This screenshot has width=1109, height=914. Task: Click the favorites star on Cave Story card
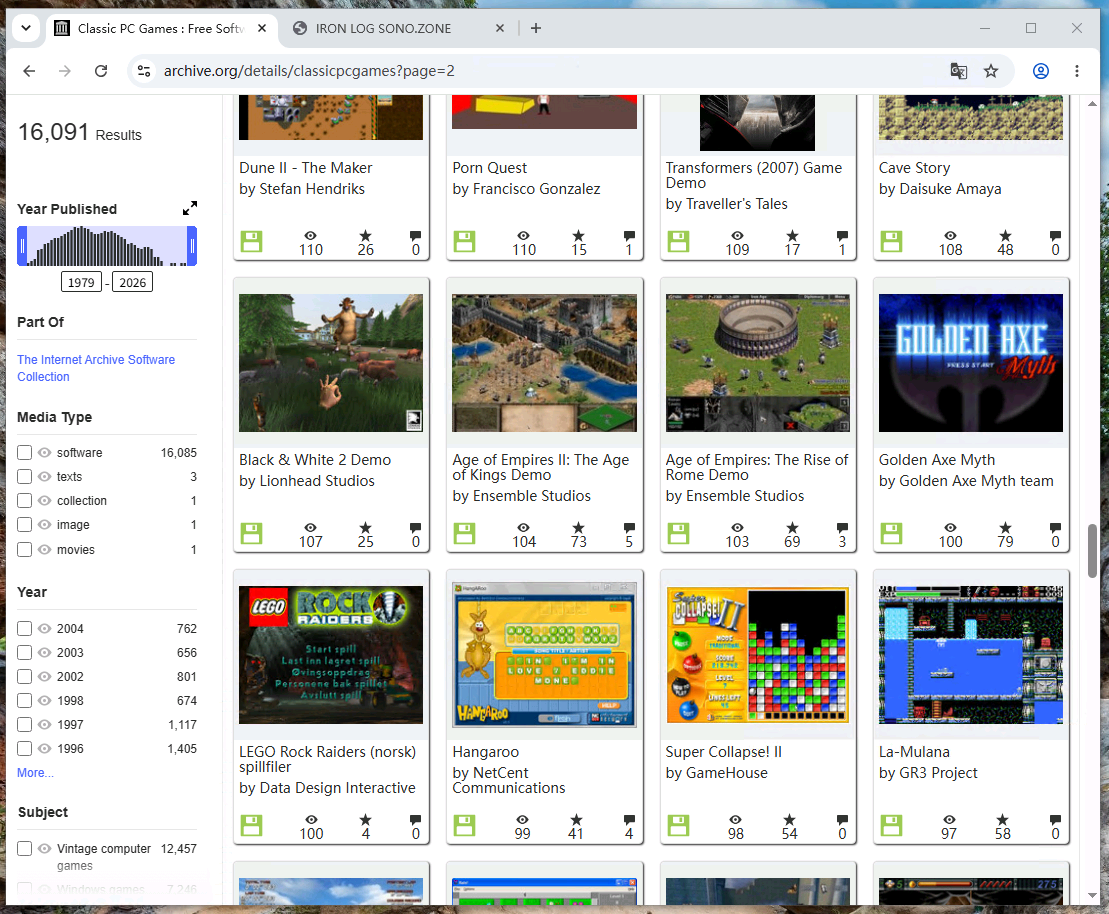pos(1005,236)
